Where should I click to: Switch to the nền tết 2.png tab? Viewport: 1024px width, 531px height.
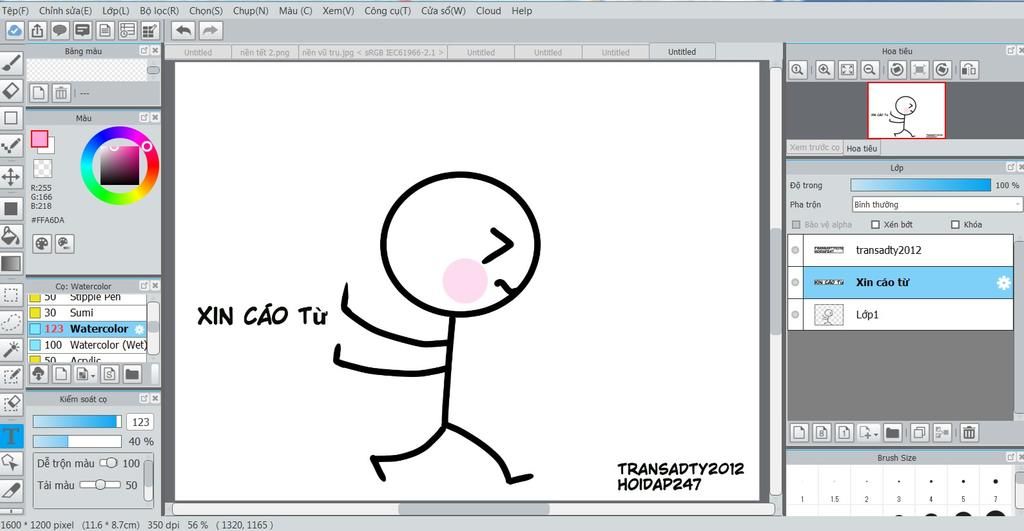point(264,52)
